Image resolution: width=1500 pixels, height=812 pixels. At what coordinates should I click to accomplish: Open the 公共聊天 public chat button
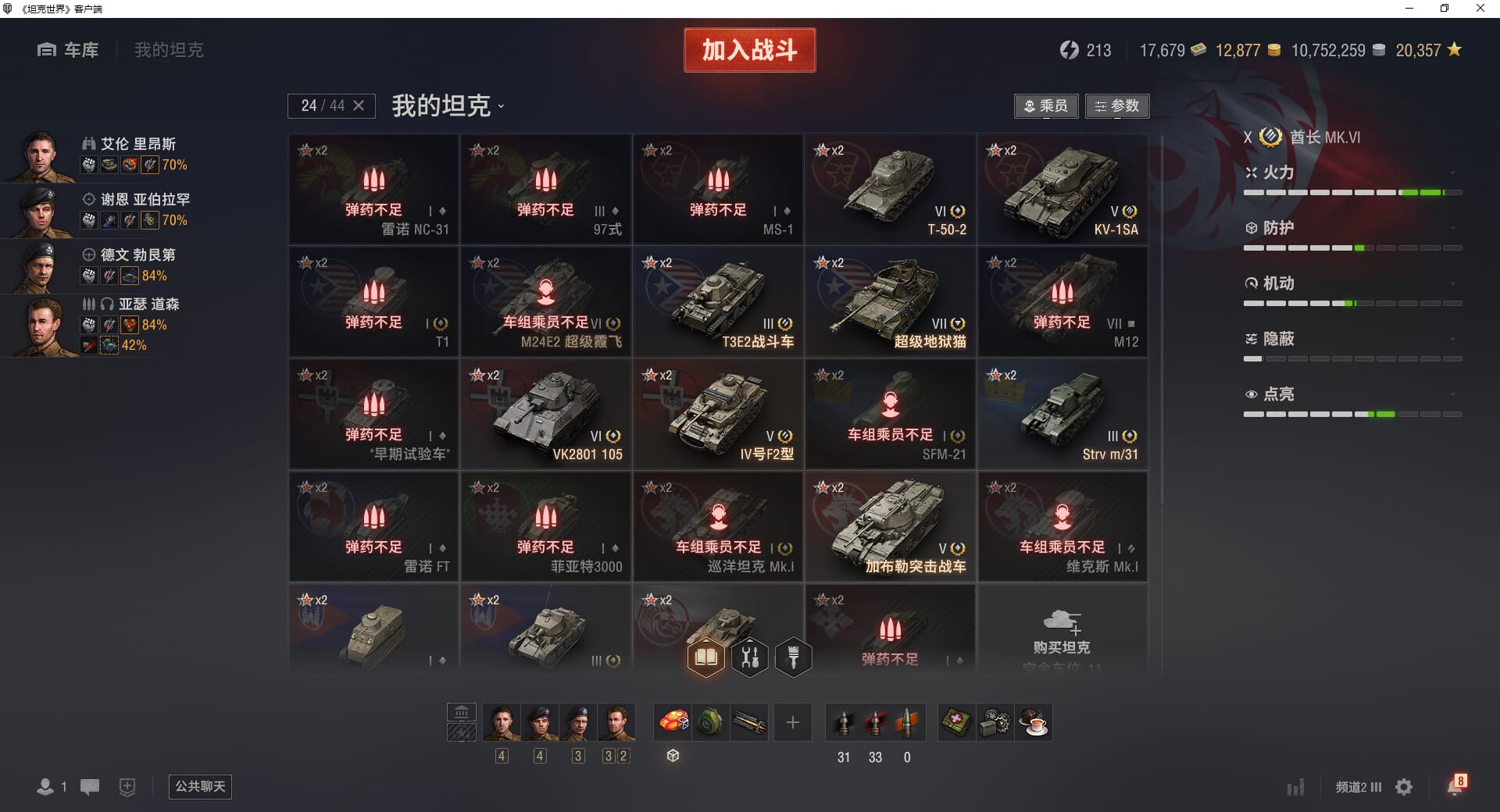pyautogui.click(x=200, y=786)
